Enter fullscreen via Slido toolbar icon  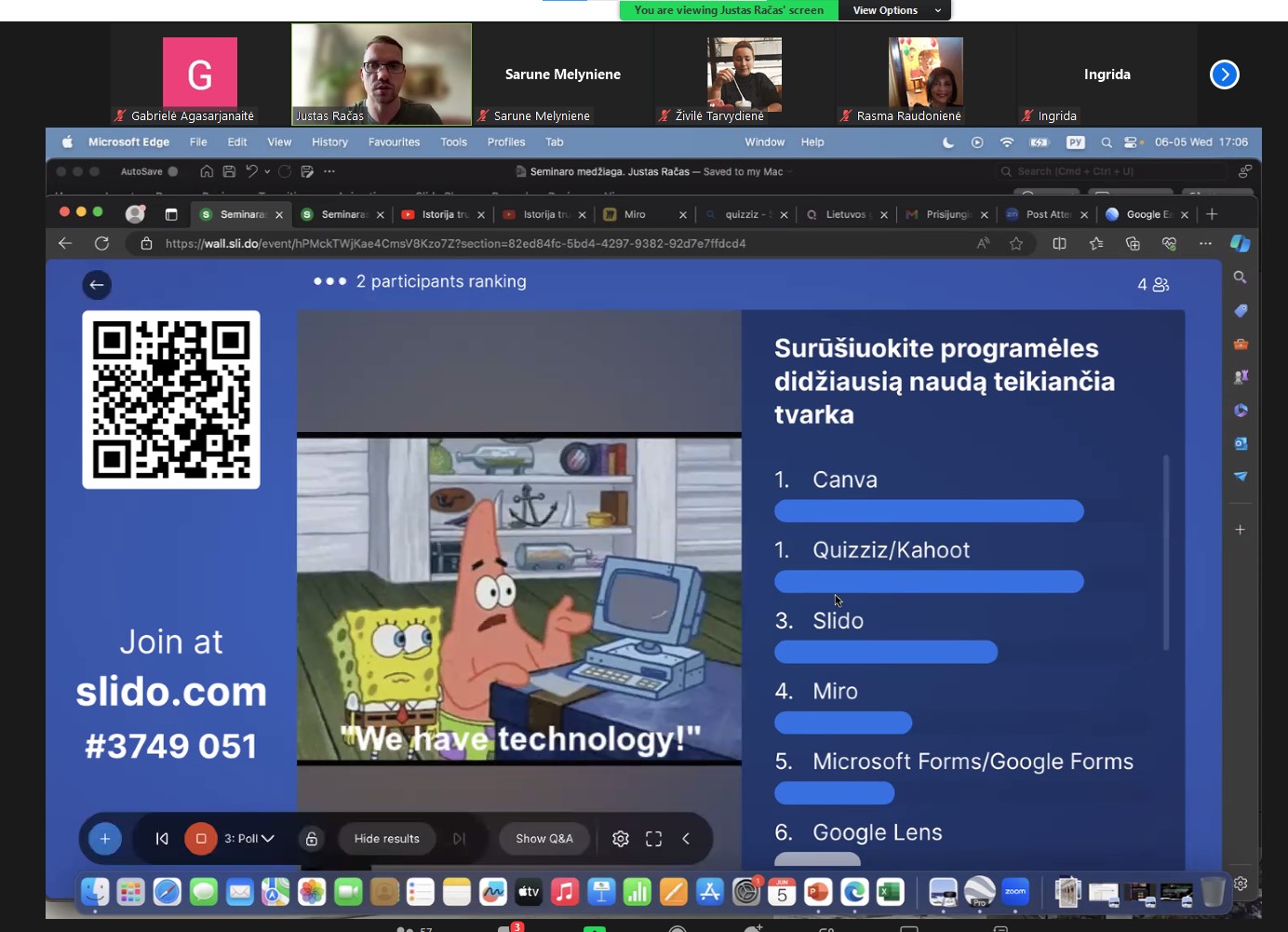(x=653, y=839)
